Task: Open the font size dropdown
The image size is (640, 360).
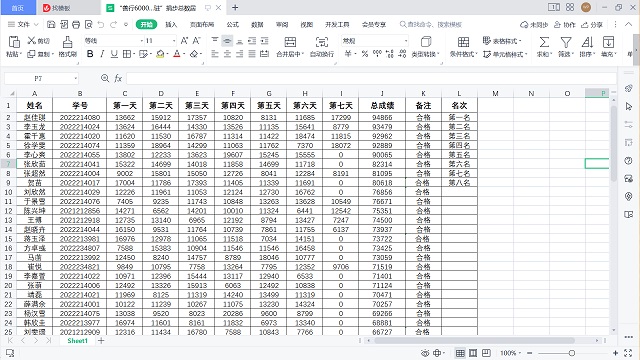Action: click(x=174, y=41)
